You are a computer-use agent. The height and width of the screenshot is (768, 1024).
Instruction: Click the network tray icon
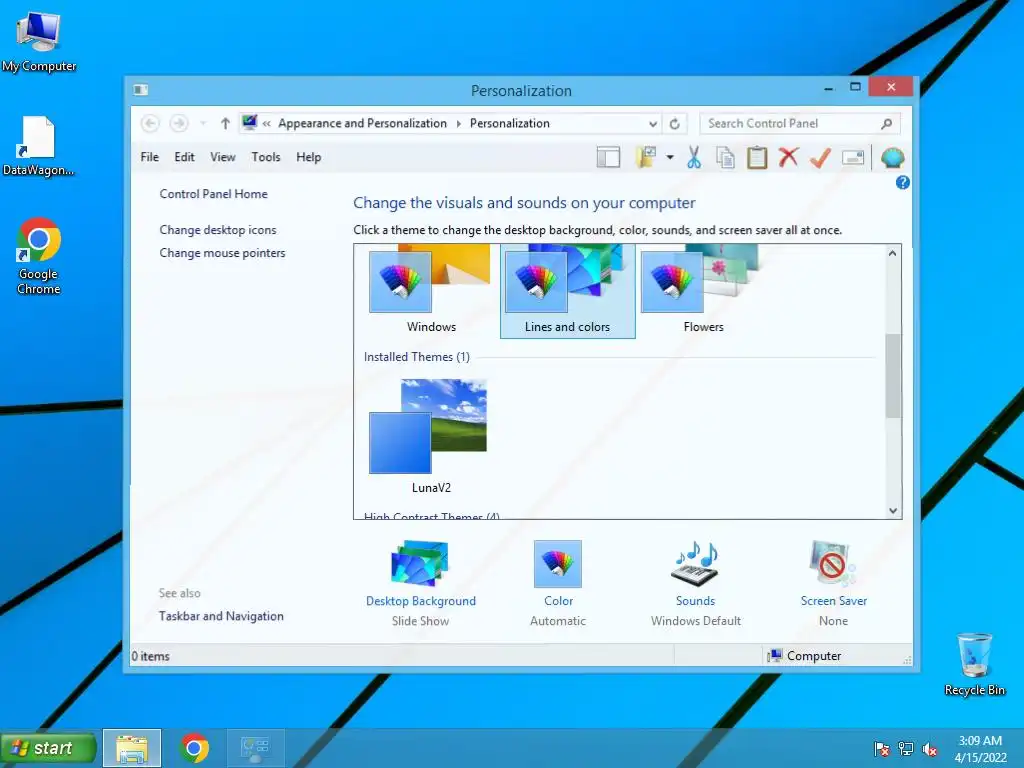tap(906, 749)
